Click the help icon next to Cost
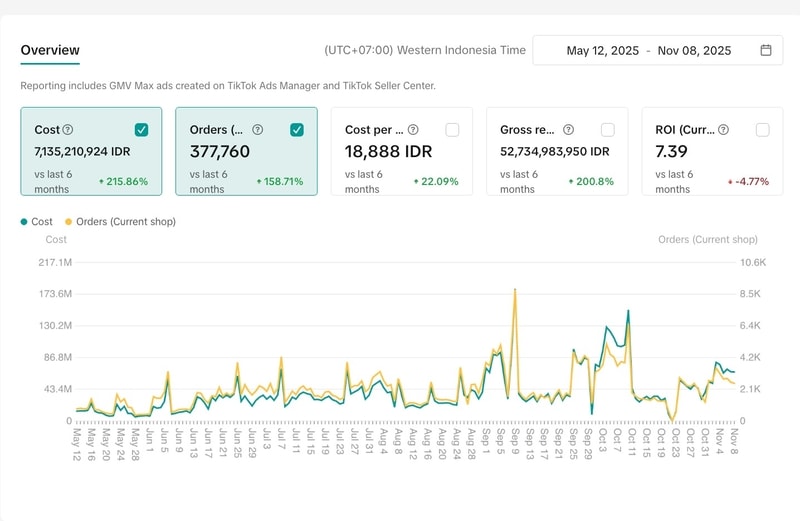The width and height of the screenshot is (800, 521). (x=68, y=130)
